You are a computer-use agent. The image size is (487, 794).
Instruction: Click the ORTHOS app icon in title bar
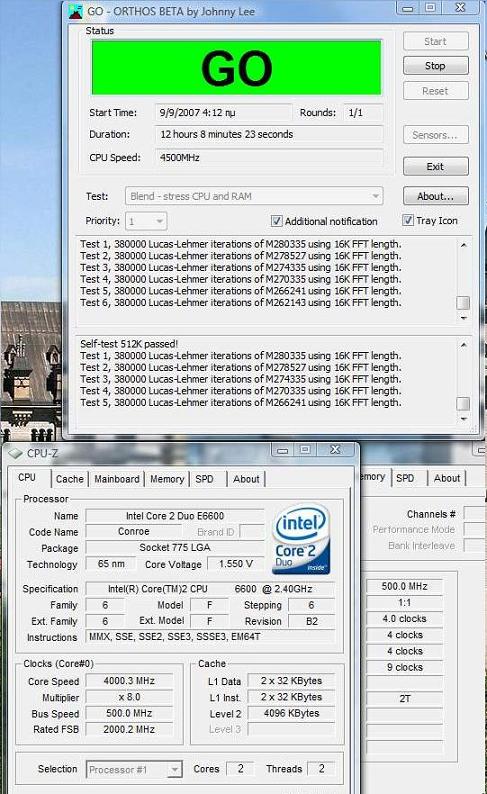point(75,11)
